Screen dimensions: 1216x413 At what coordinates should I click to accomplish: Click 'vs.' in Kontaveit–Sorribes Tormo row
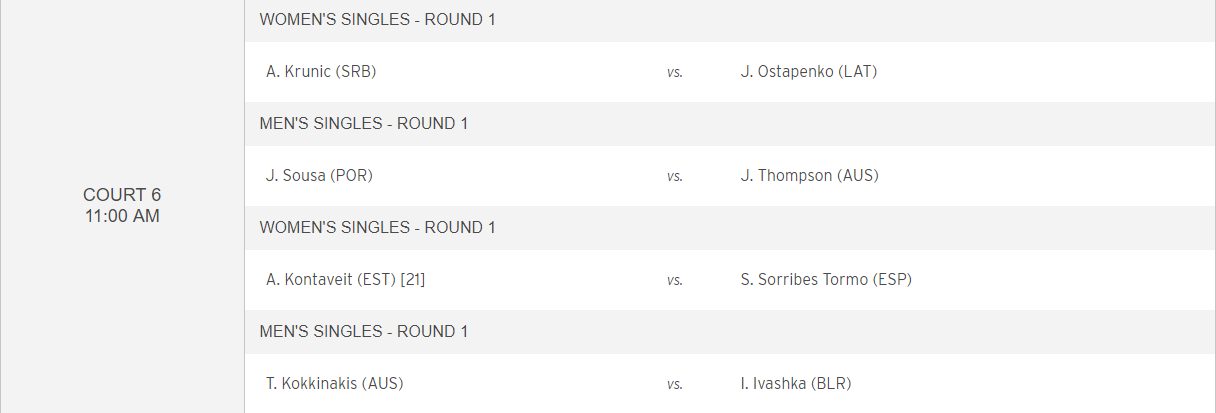(675, 280)
